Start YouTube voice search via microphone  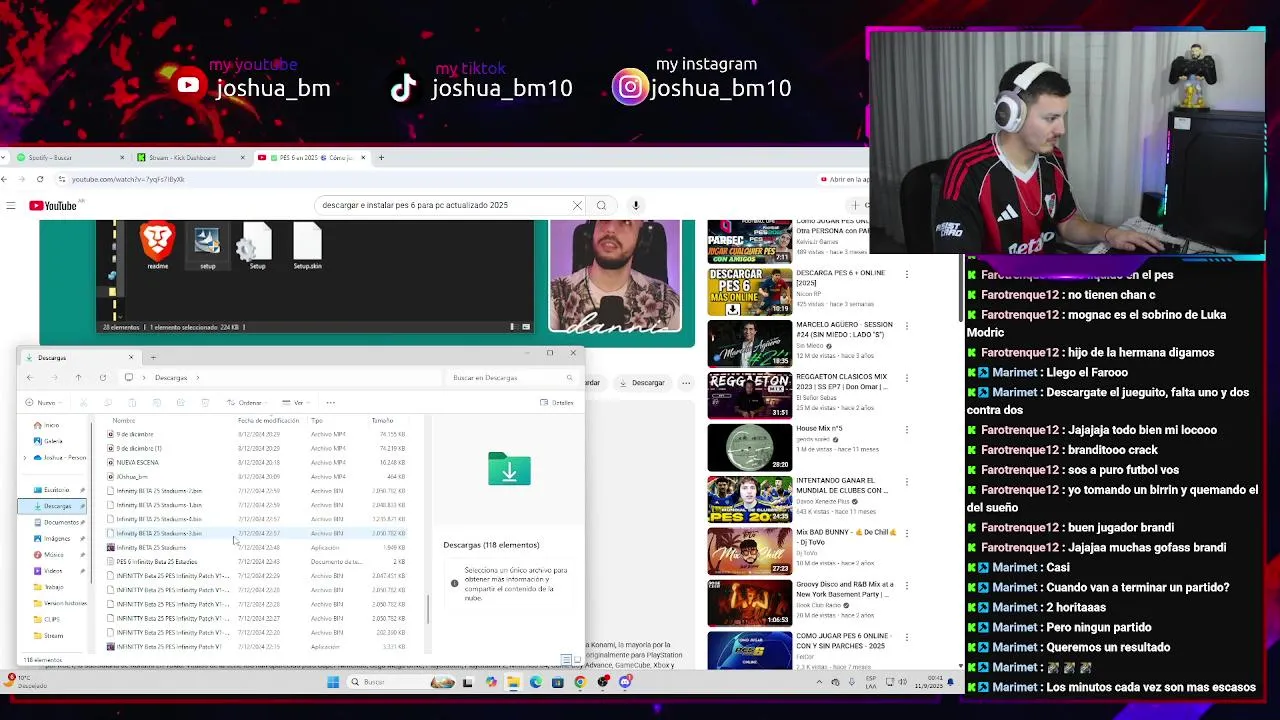click(x=635, y=205)
